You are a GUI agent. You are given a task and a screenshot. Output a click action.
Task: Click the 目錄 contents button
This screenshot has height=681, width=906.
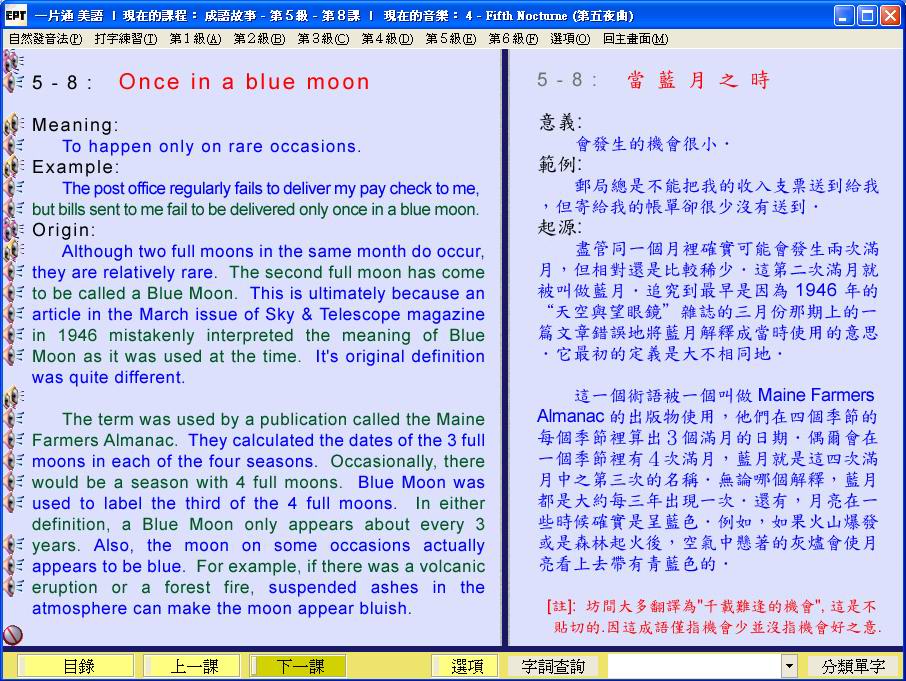click(x=79, y=666)
